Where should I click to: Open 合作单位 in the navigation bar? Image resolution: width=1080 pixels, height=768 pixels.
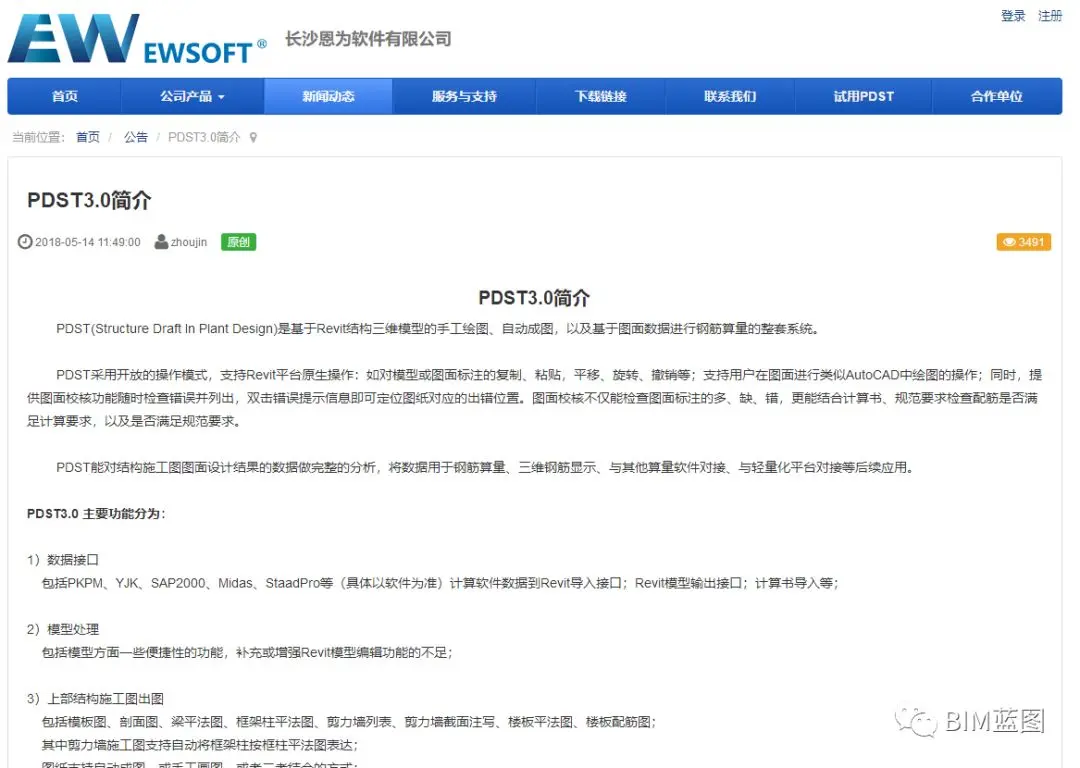click(997, 96)
